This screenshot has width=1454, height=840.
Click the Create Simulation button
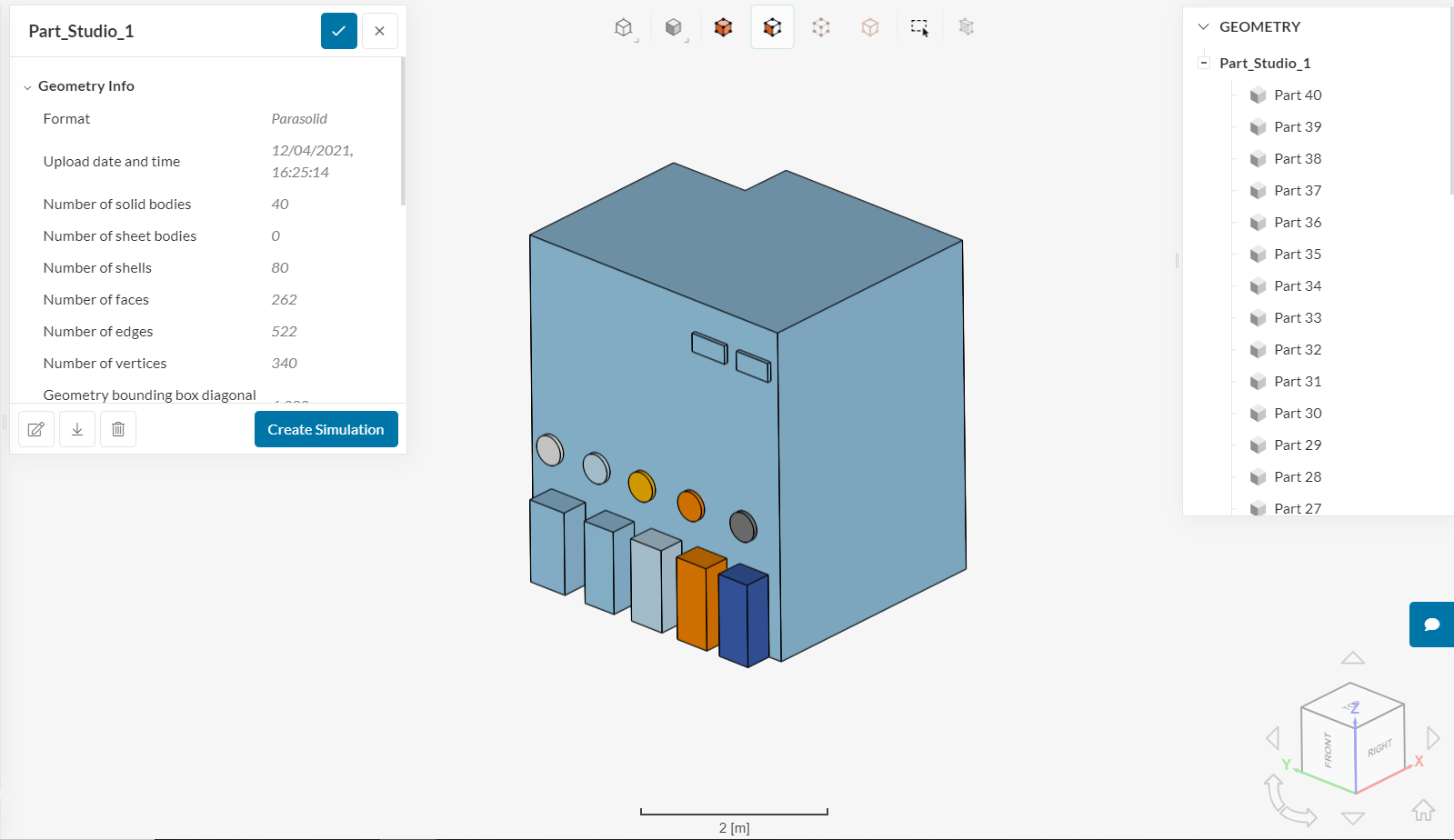click(x=326, y=429)
